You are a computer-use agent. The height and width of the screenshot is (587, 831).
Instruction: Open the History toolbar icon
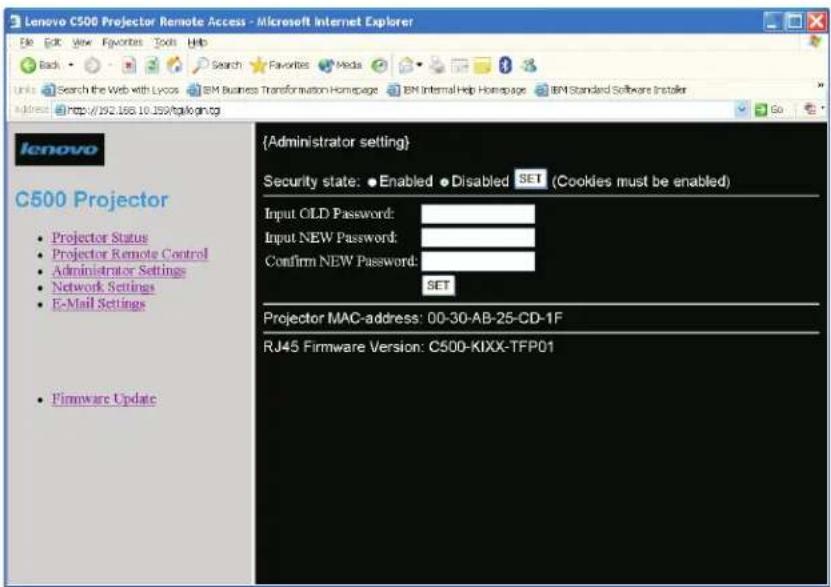tap(379, 65)
